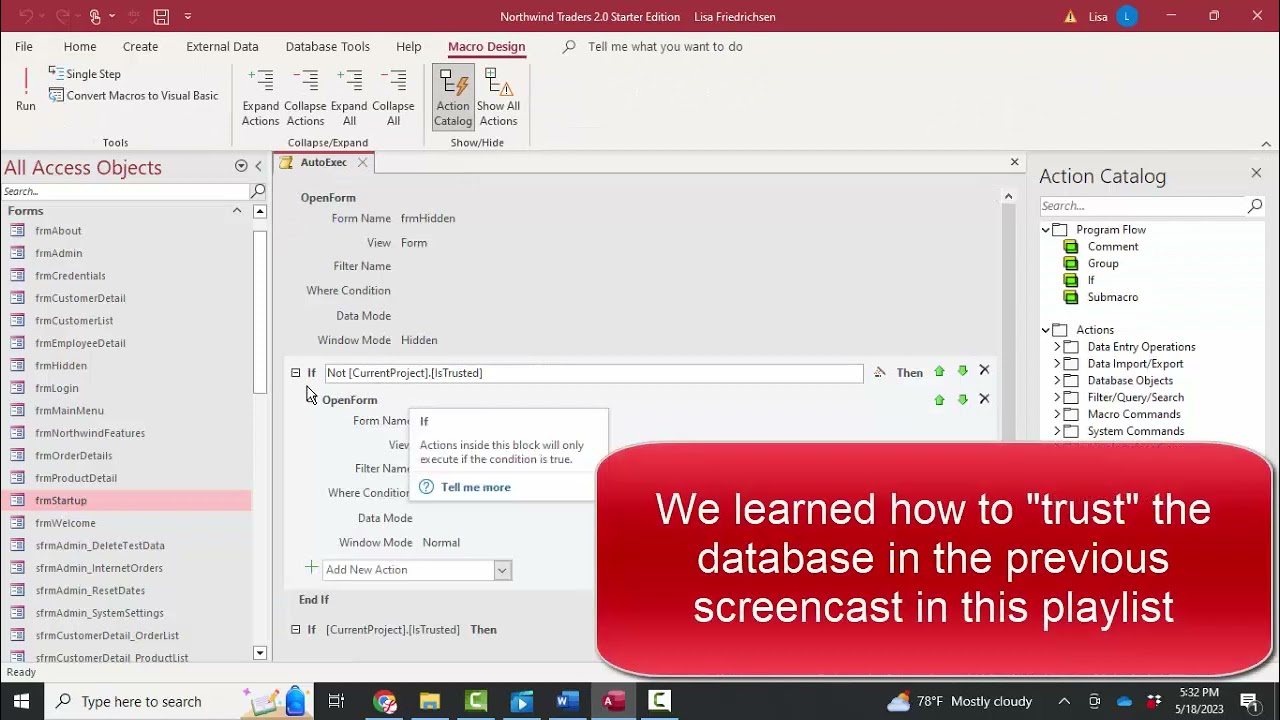Click the Action Catalog search box
This screenshot has height=720, width=1280.
pos(1142,206)
